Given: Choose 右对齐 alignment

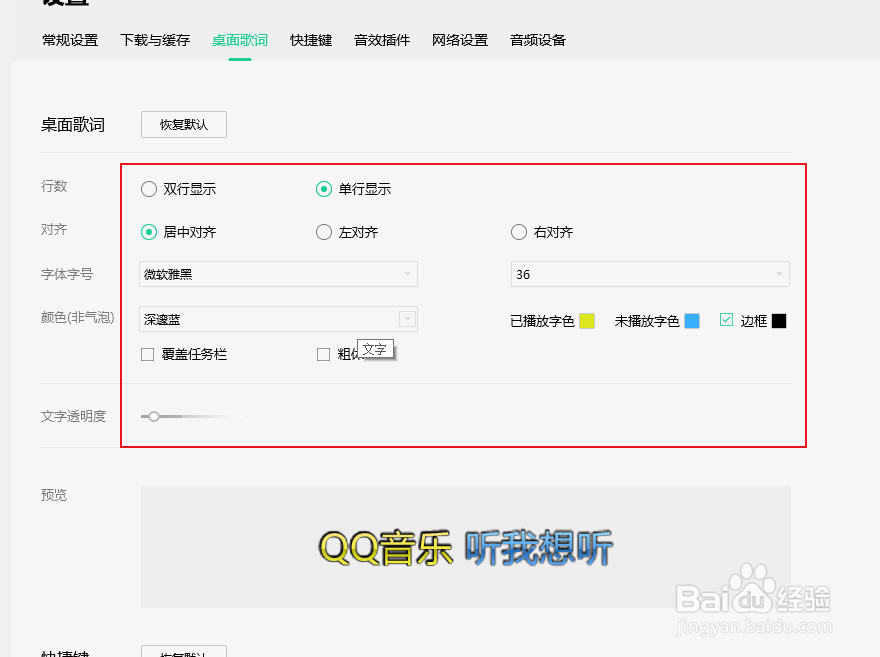Looking at the screenshot, I should tap(519, 232).
